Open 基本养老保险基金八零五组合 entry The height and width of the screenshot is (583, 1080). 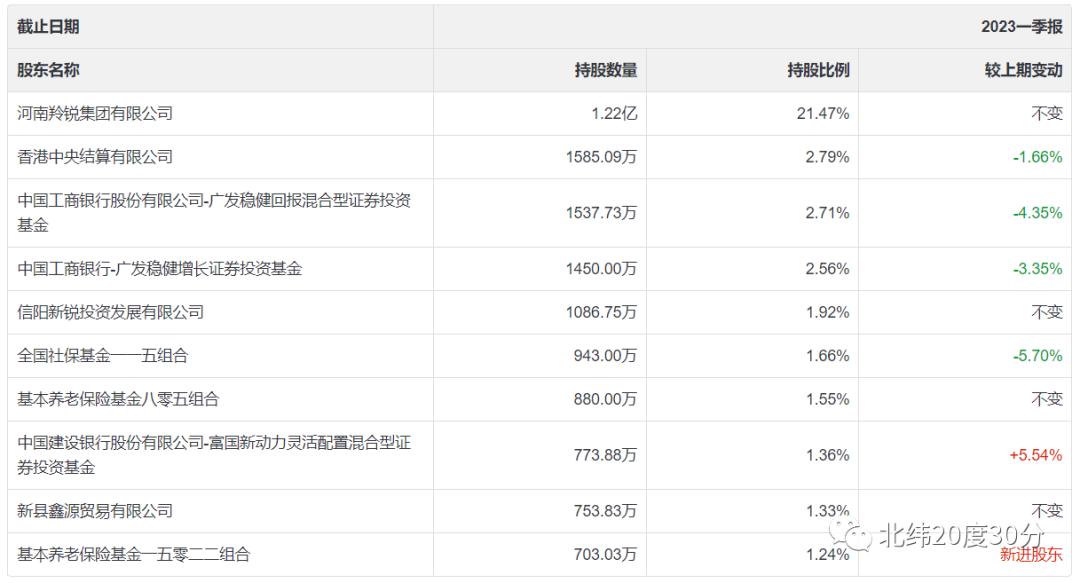pyautogui.click(x=118, y=399)
